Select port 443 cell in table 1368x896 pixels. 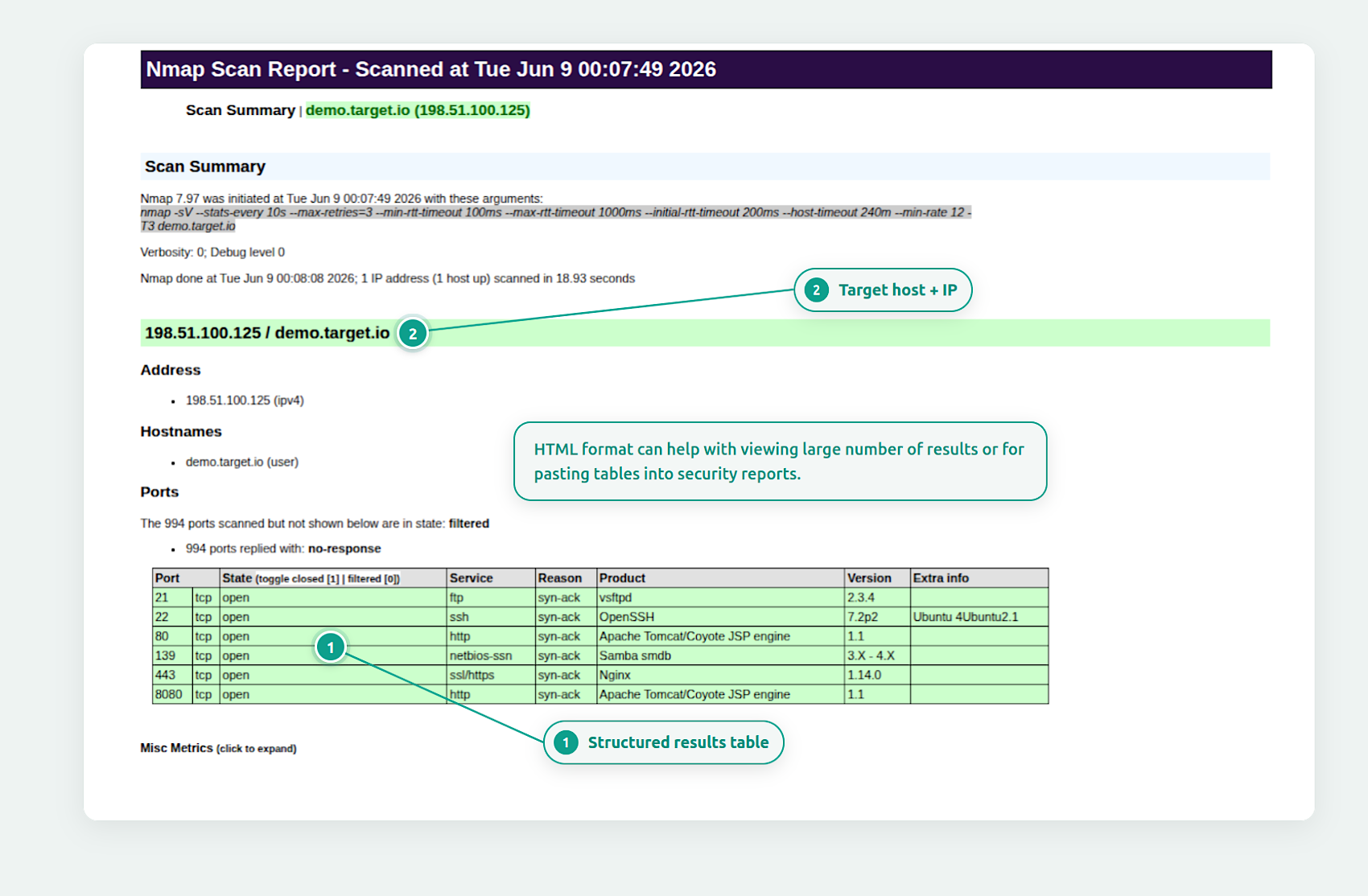coord(172,675)
